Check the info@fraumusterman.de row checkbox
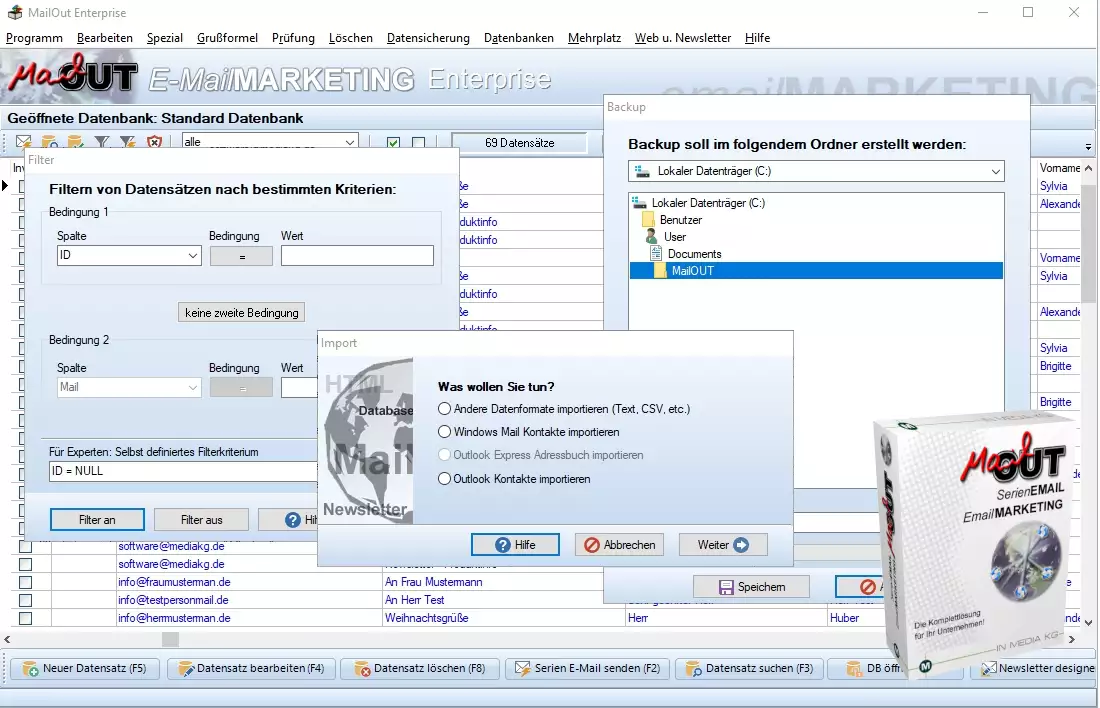Image resolution: width=1100 pixels, height=708 pixels. pyautogui.click(x=26, y=582)
